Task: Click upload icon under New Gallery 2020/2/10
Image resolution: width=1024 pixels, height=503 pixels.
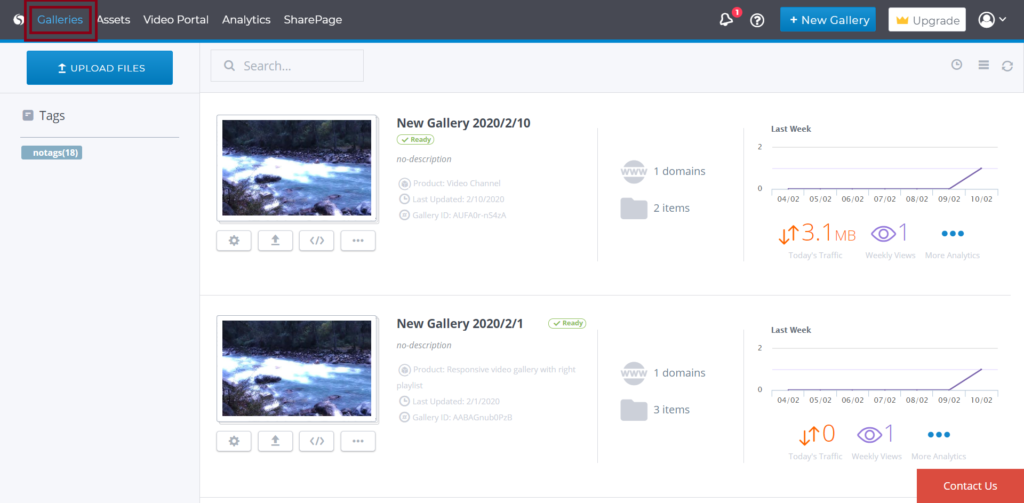Action: (x=275, y=240)
